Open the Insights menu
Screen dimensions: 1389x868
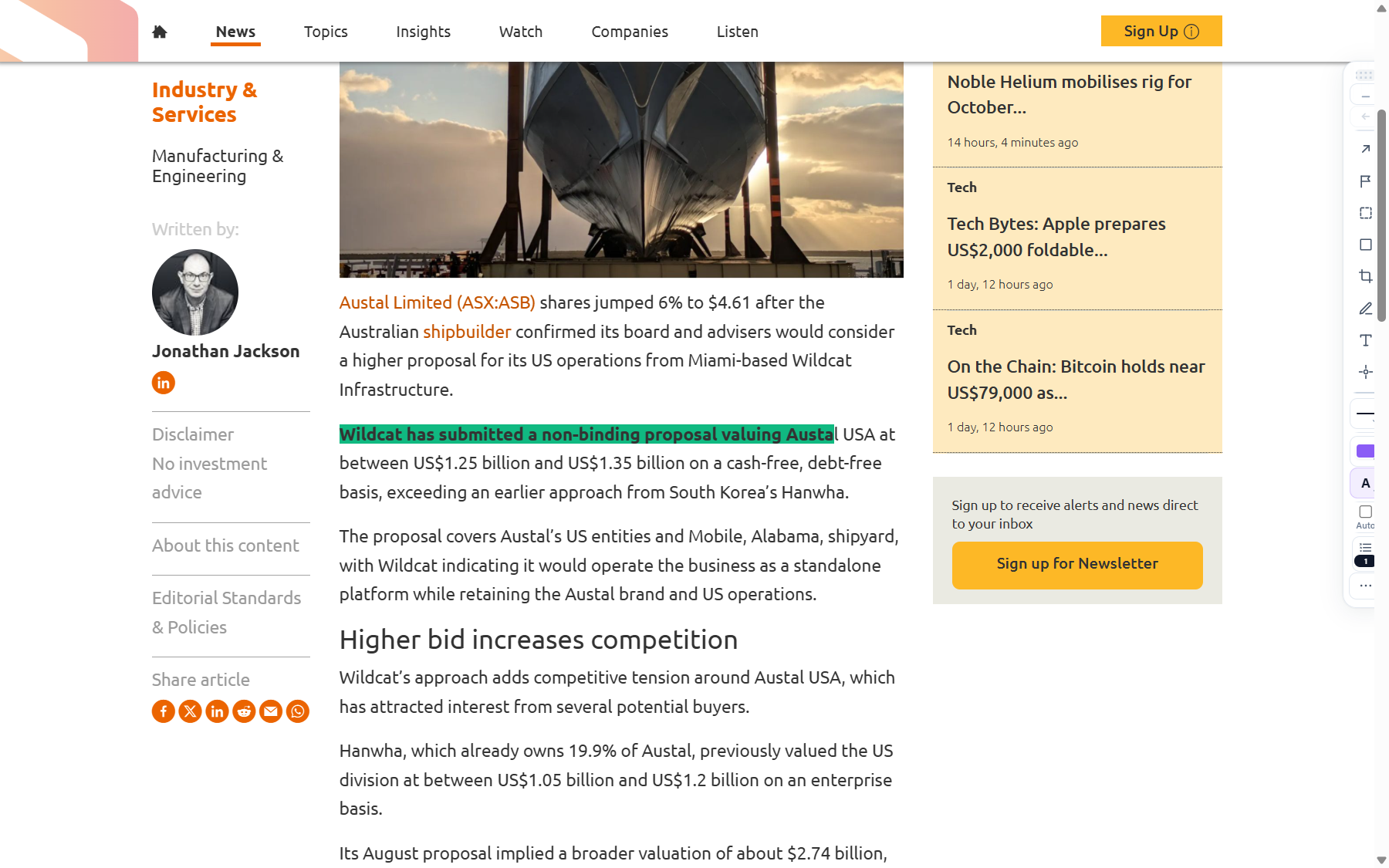tap(423, 32)
